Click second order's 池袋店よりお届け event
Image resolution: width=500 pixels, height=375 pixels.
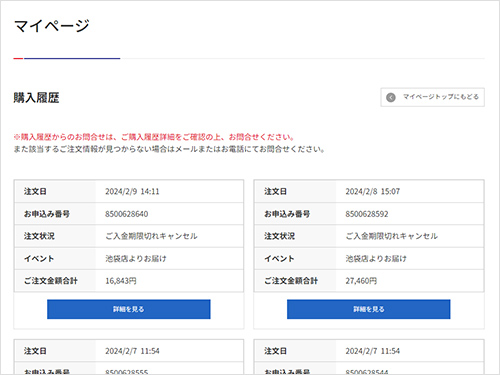tap(376, 259)
